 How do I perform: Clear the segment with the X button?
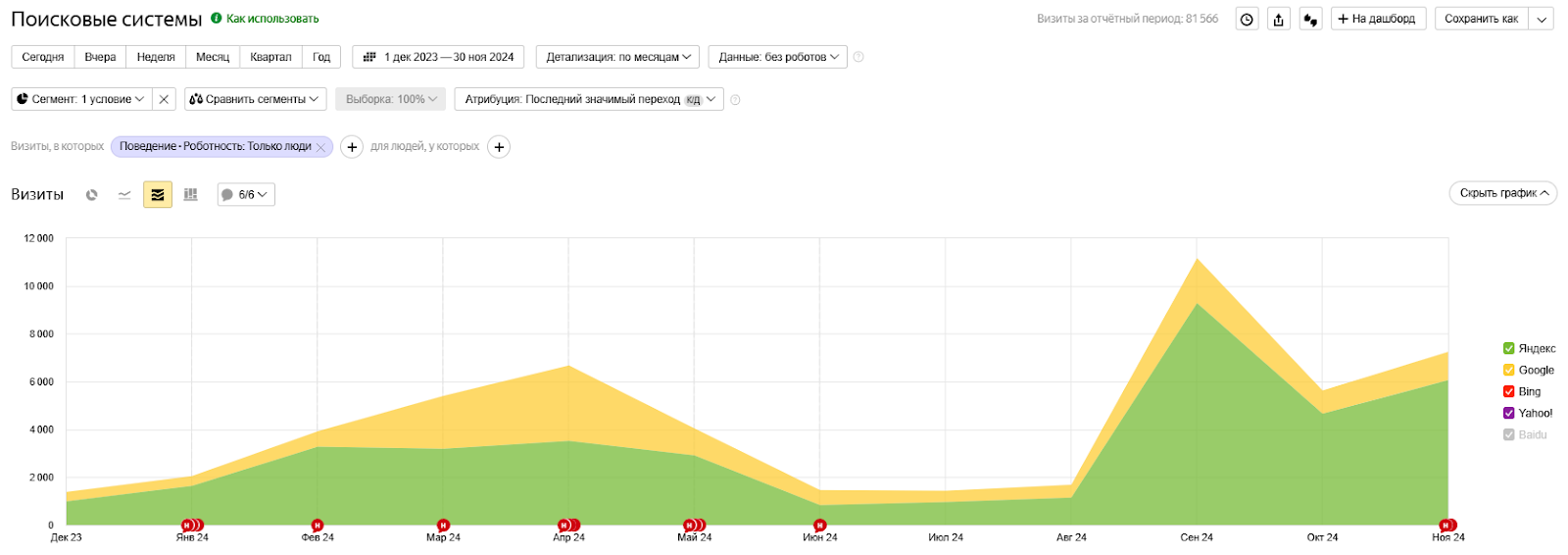[x=165, y=99]
